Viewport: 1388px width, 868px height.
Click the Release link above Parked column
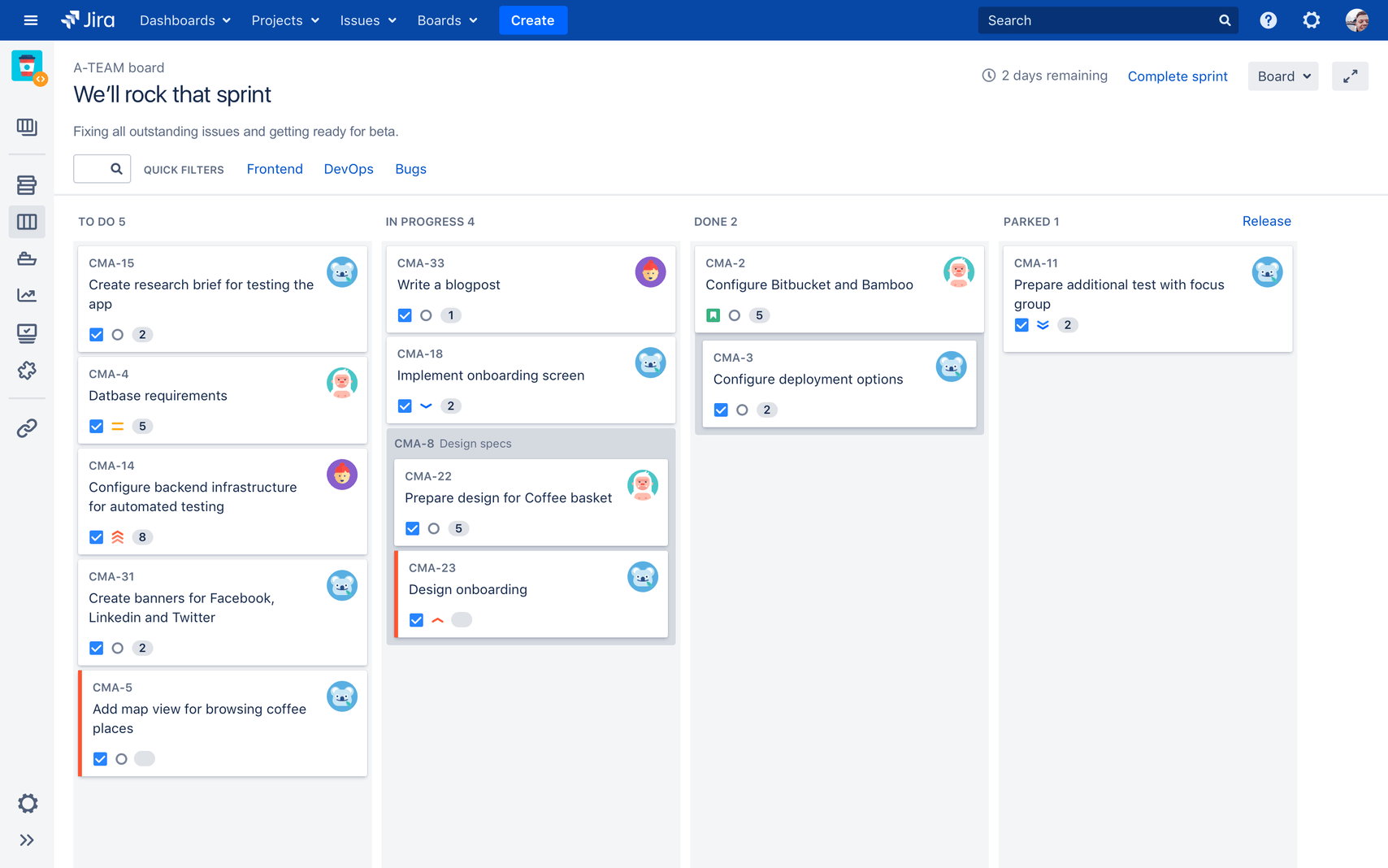(1266, 220)
